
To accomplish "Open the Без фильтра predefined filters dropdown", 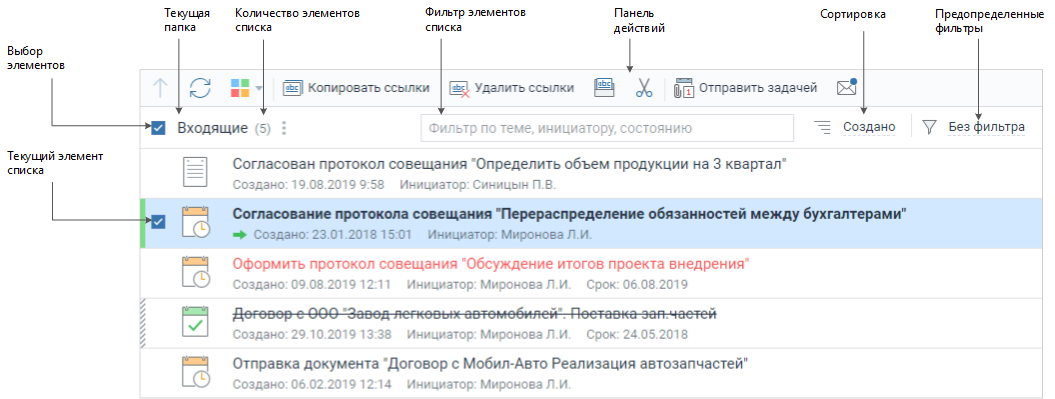I will 986,126.
